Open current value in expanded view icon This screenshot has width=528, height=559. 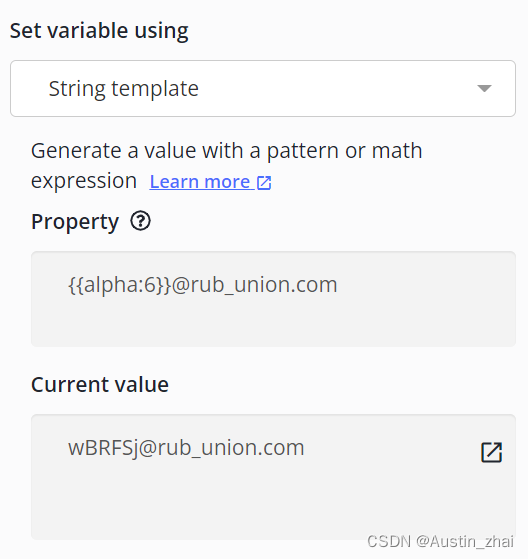492,452
